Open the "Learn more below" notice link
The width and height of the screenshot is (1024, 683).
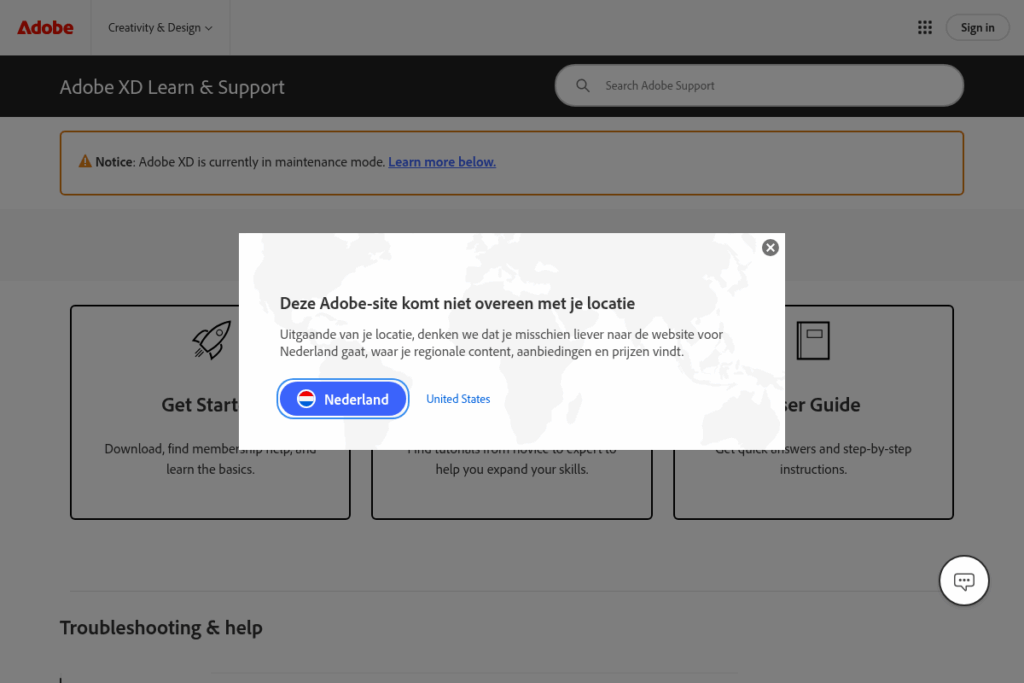tap(442, 161)
